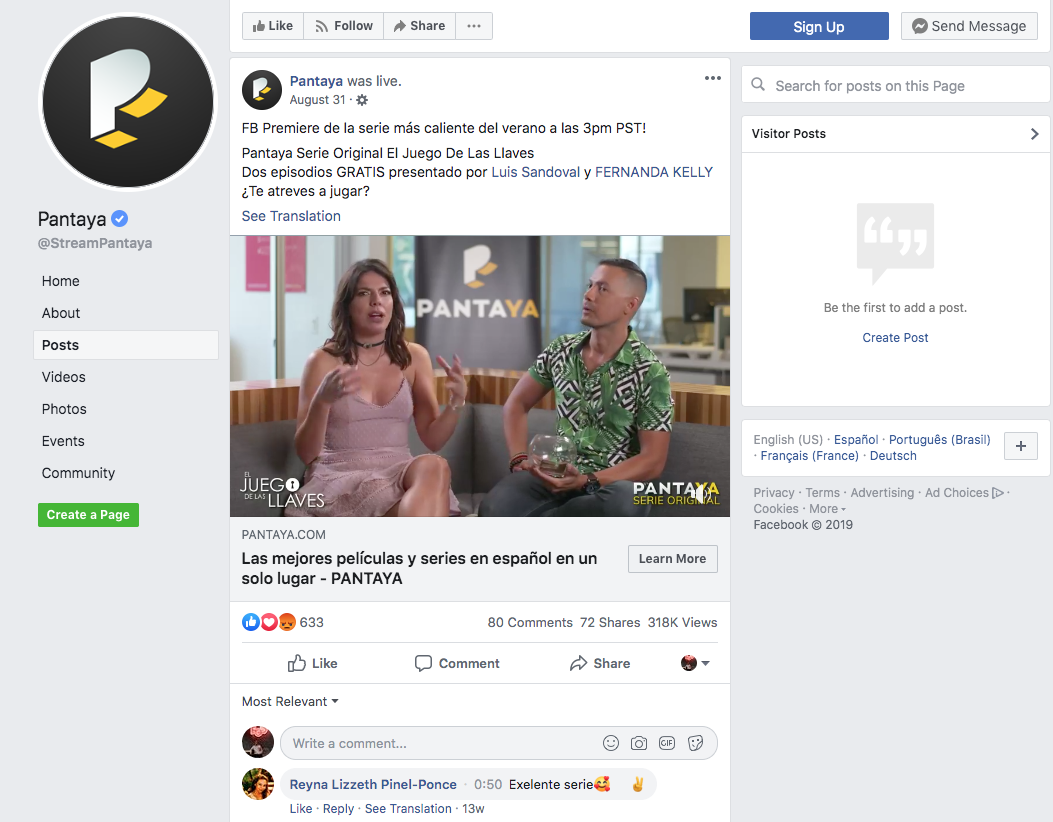The width and height of the screenshot is (1053, 822).
Task: Insert a GIF into the comment
Action: click(667, 743)
